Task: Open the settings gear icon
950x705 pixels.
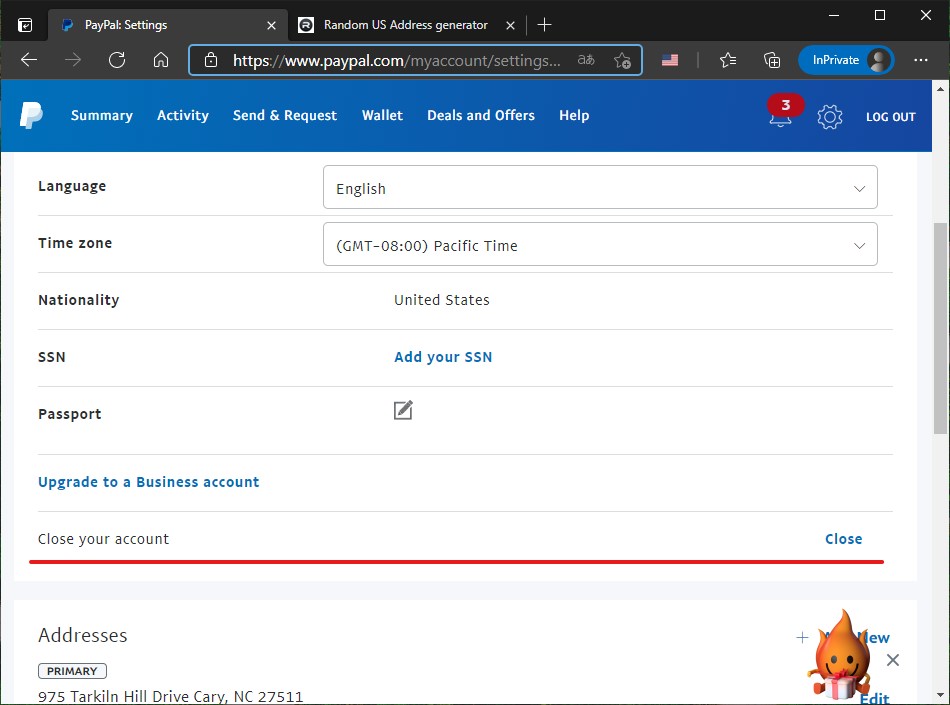Action: click(x=829, y=117)
